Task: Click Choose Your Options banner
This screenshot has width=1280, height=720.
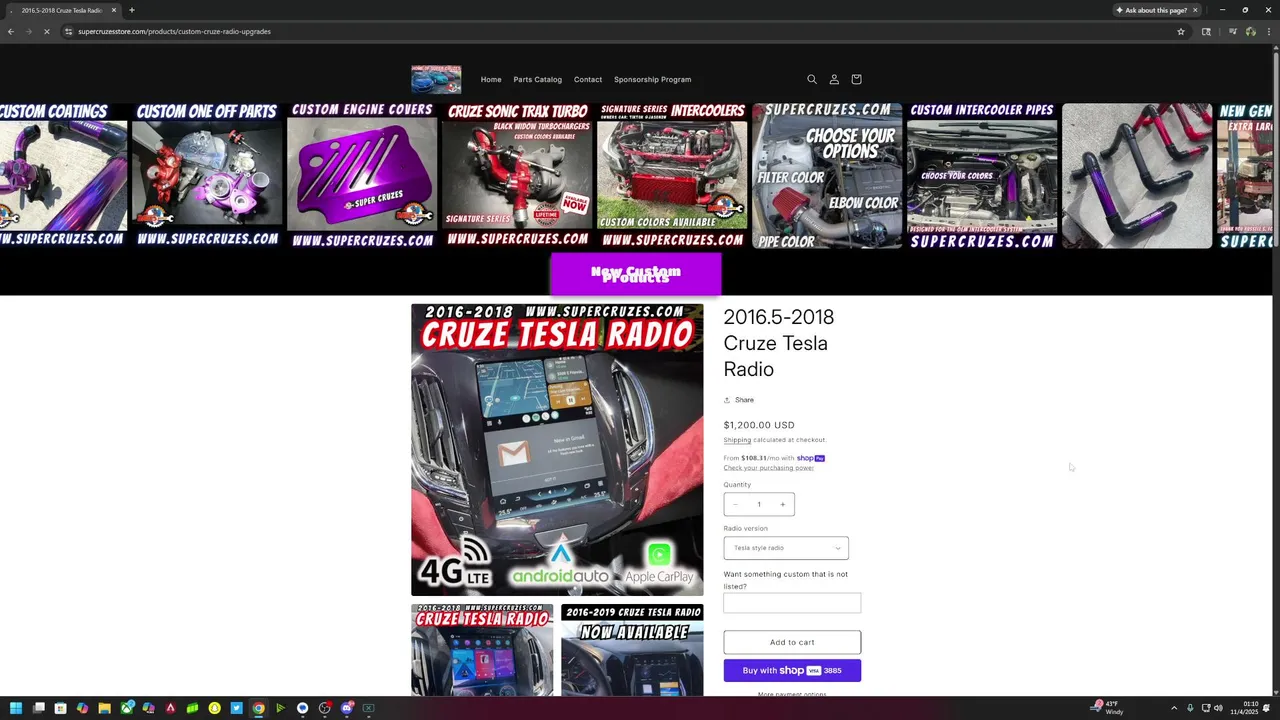Action: pyautogui.click(x=827, y=175)
